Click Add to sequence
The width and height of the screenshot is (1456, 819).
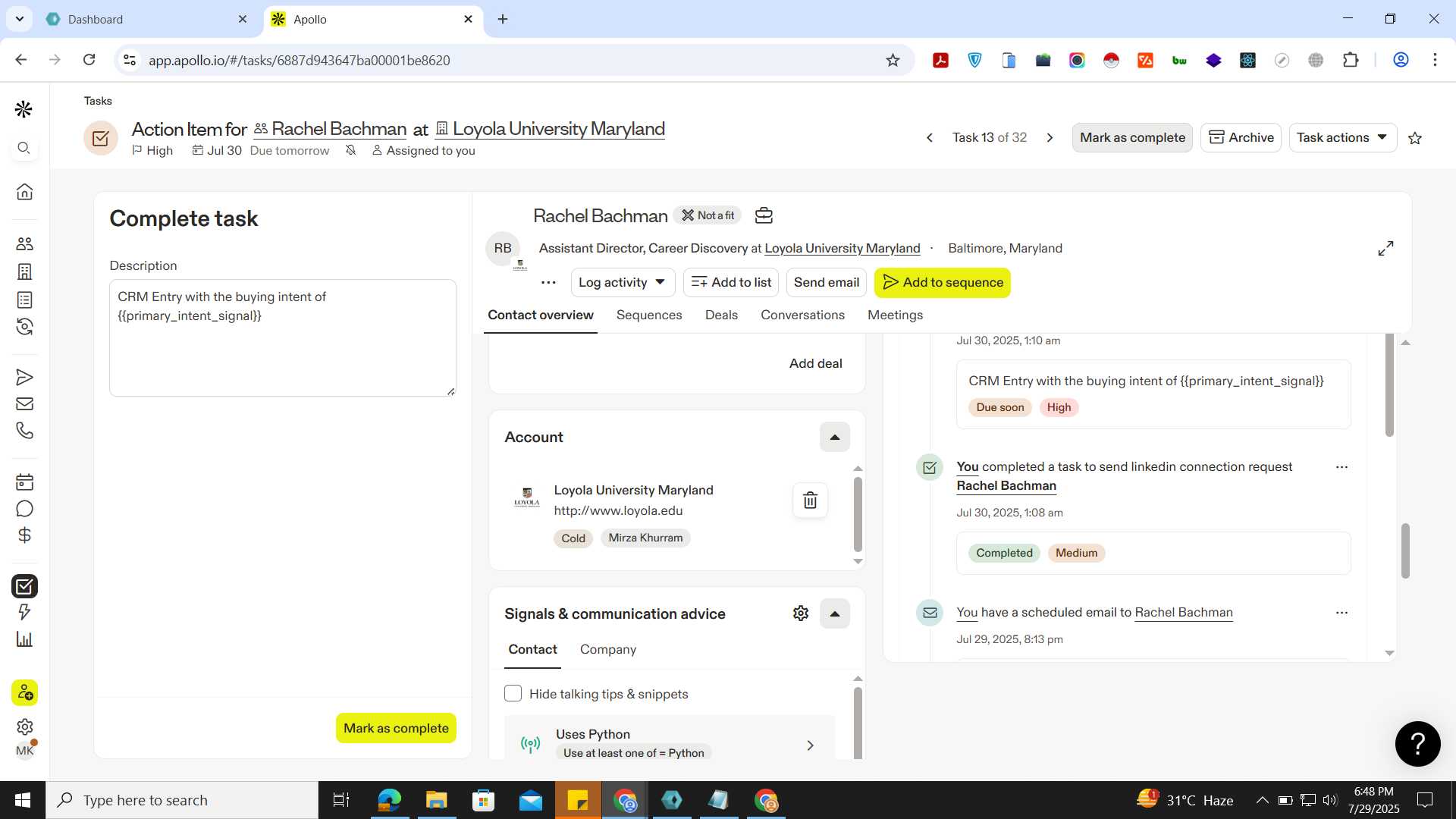[943, 283]
